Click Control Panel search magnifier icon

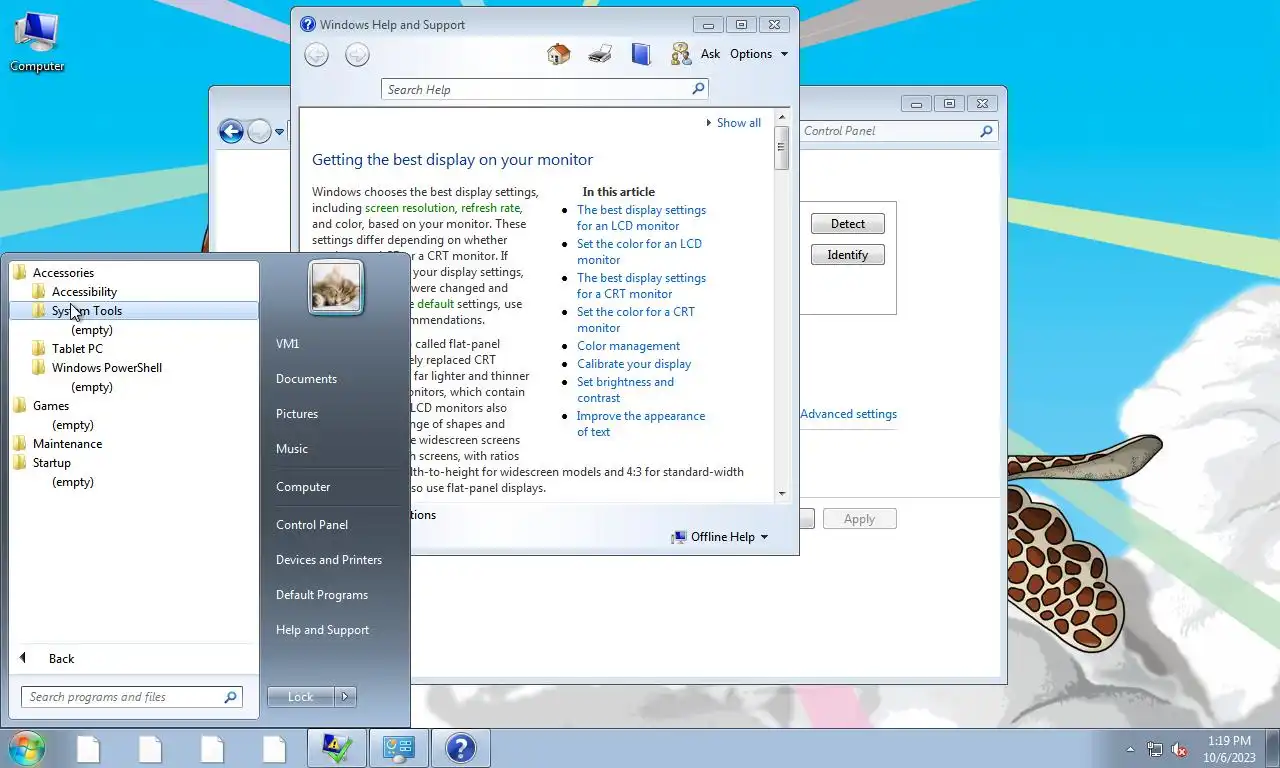click(986, 131)
